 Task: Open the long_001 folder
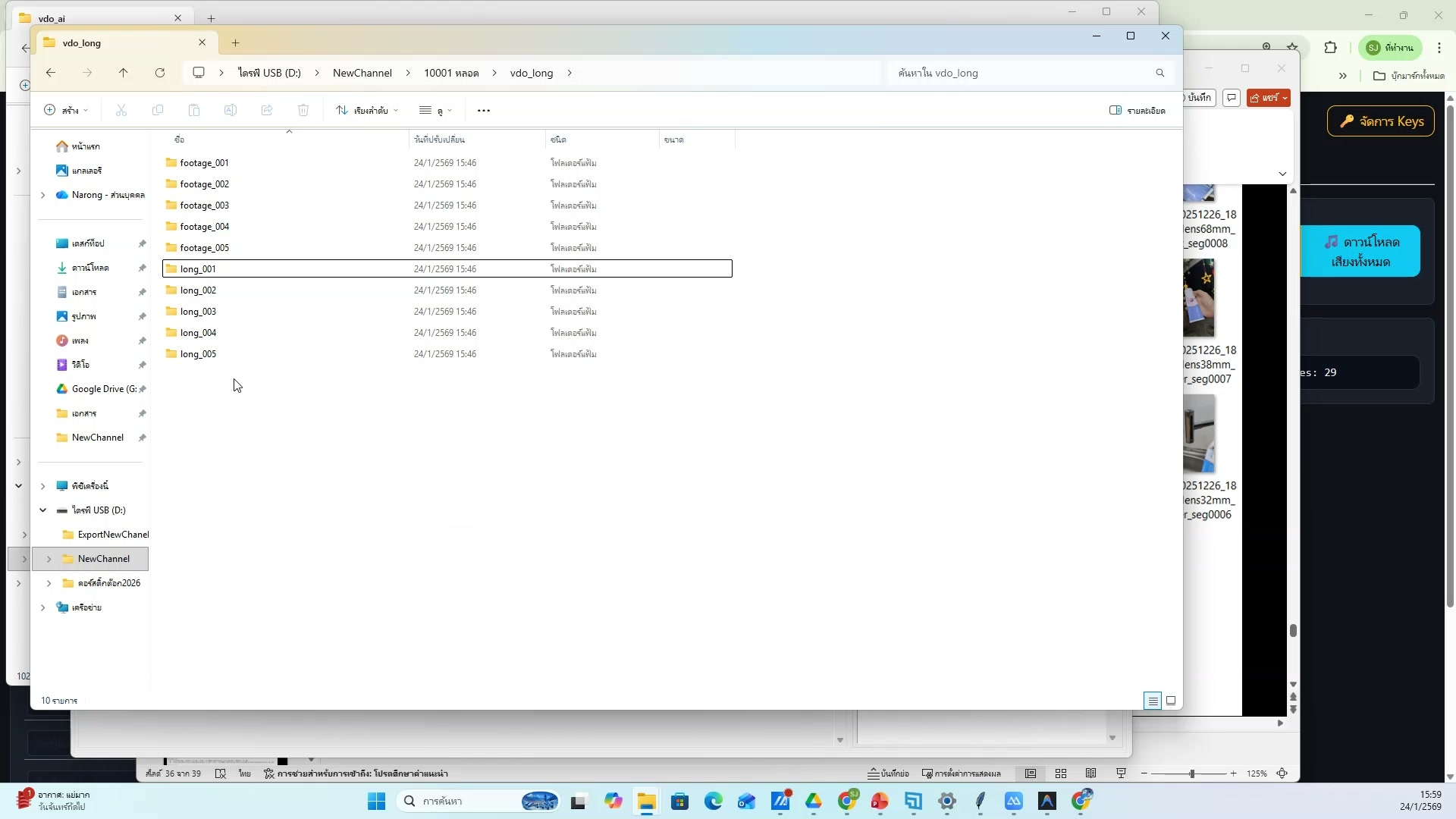tap(199, 268)
